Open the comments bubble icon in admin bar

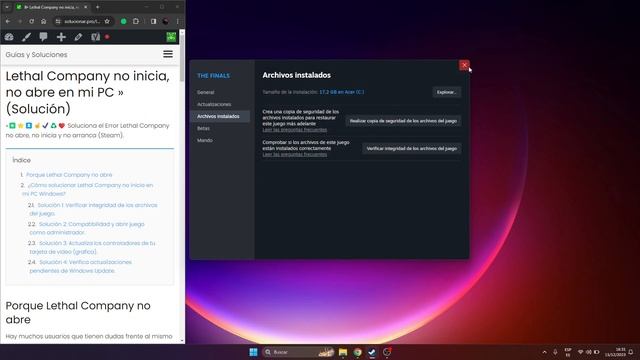(43, 37)
